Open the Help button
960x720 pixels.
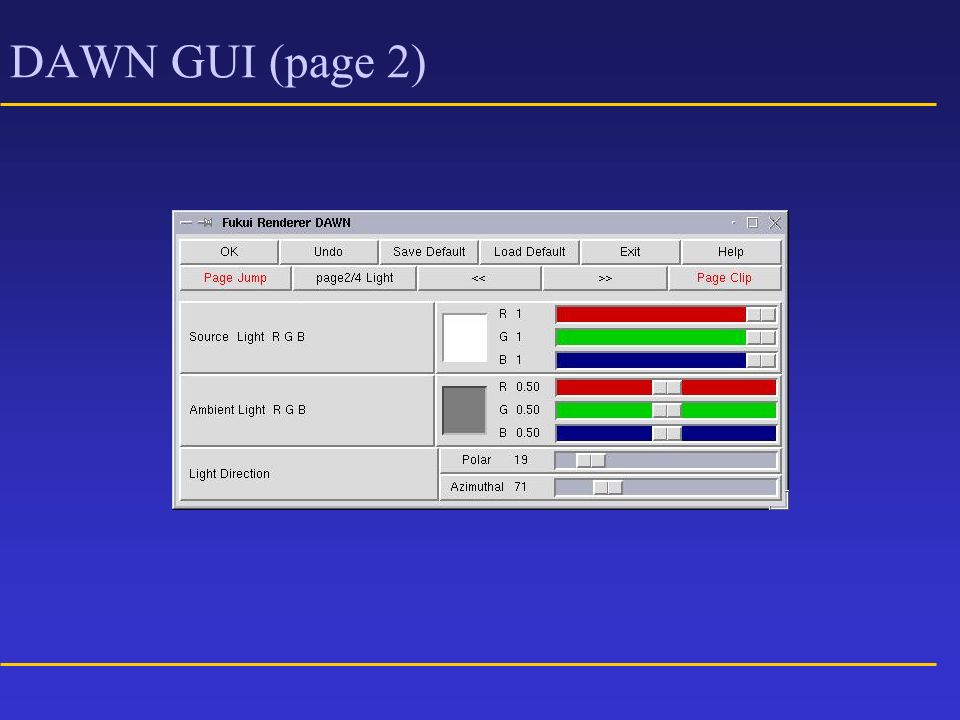tap(730, 252)
